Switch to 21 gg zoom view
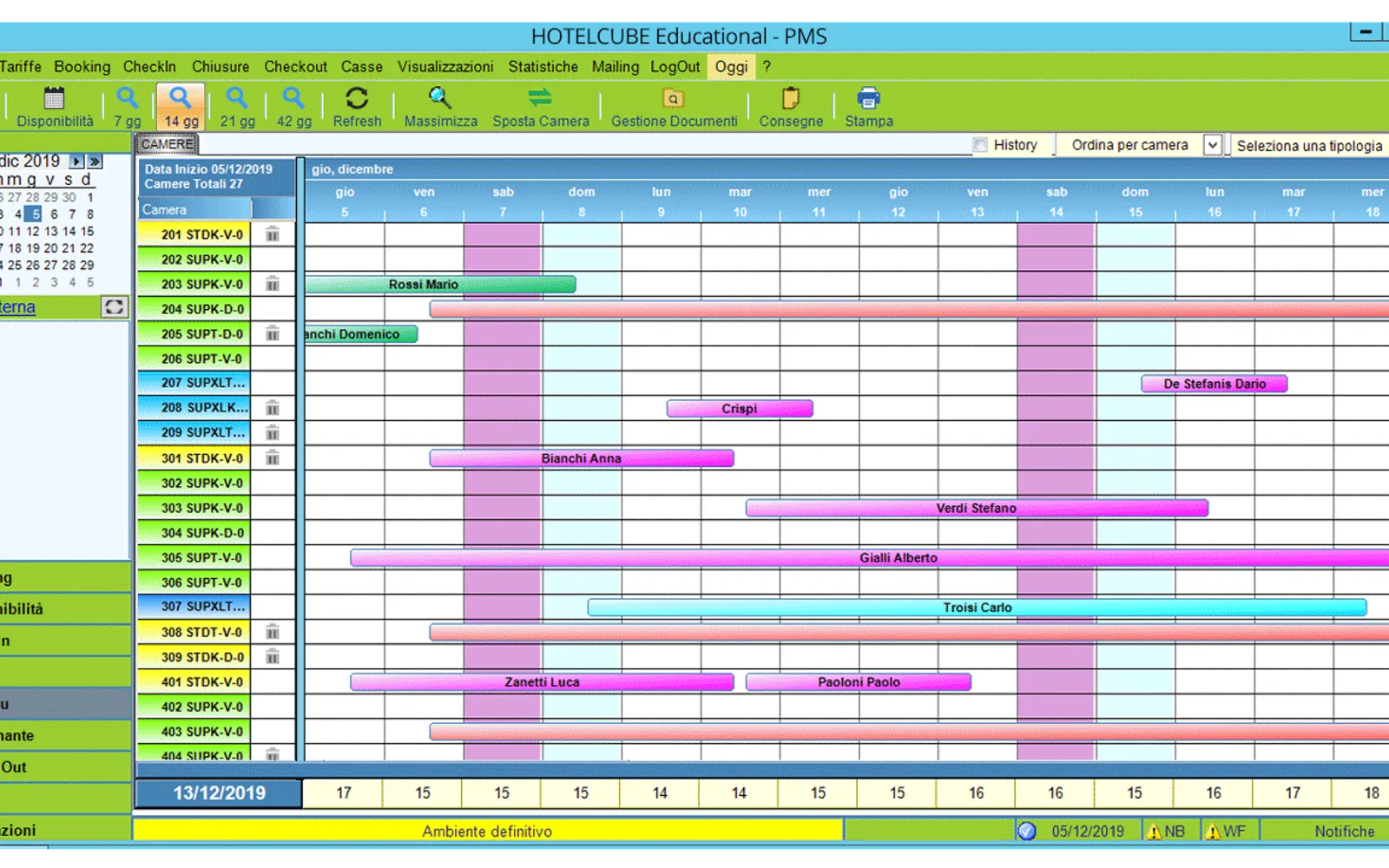 click(x=237, y=107)
